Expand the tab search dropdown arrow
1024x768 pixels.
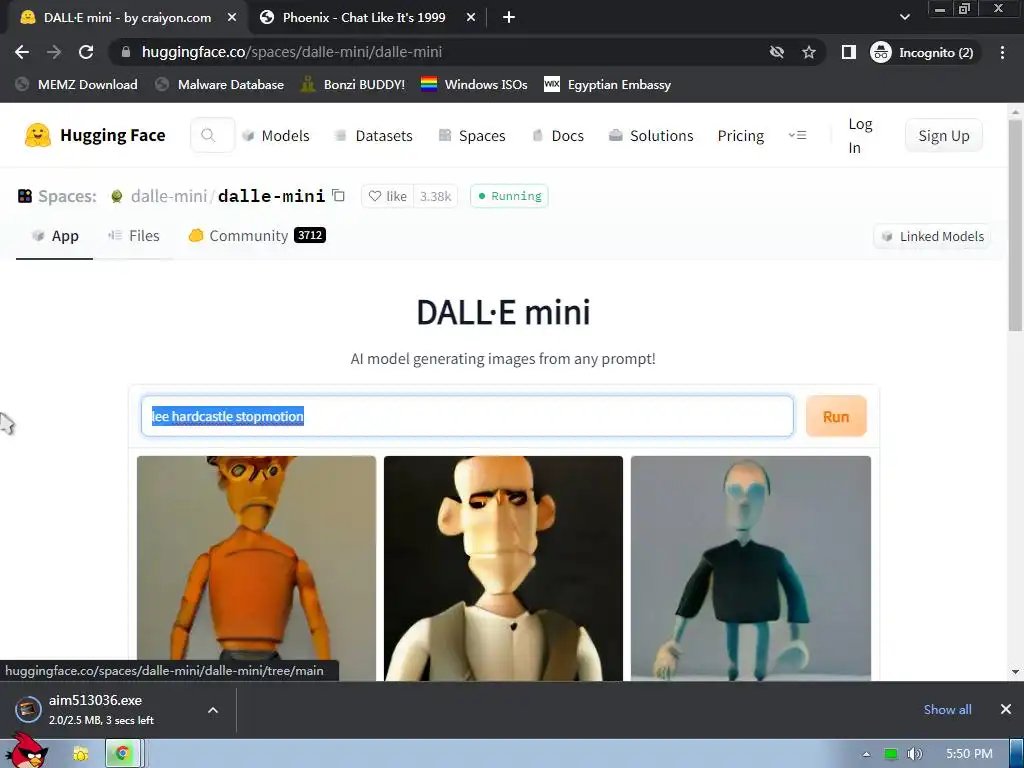[x=904, y=18]
